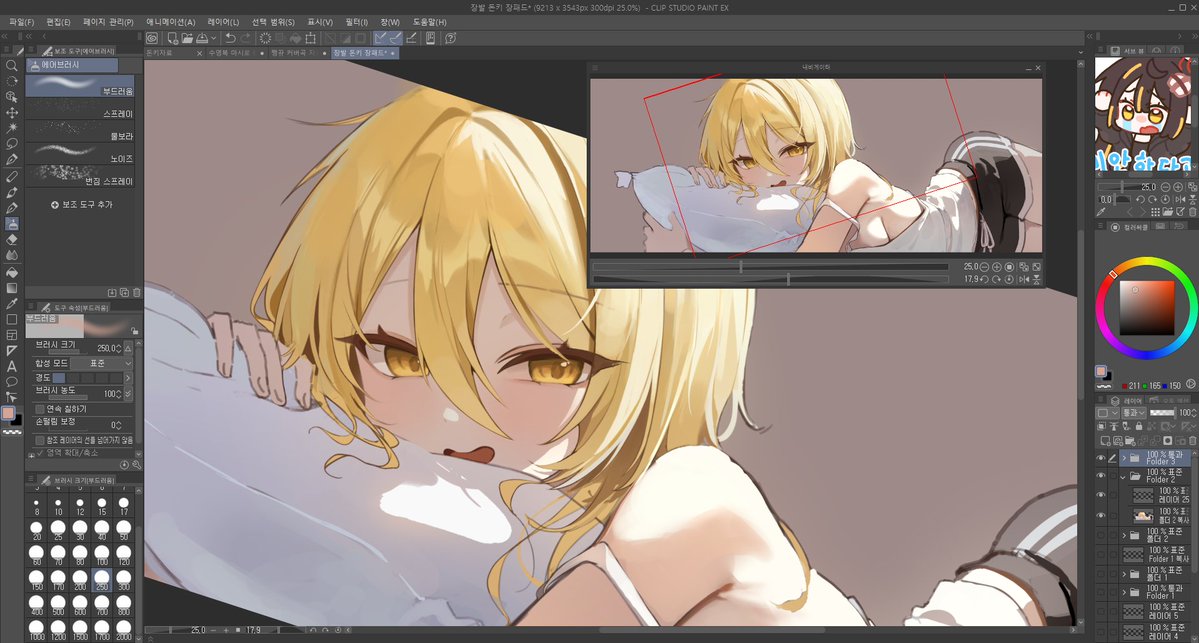This screenshot has width=1199, height=643.
Task: Open save dropdown arrow in command bar
Action: 213,37
